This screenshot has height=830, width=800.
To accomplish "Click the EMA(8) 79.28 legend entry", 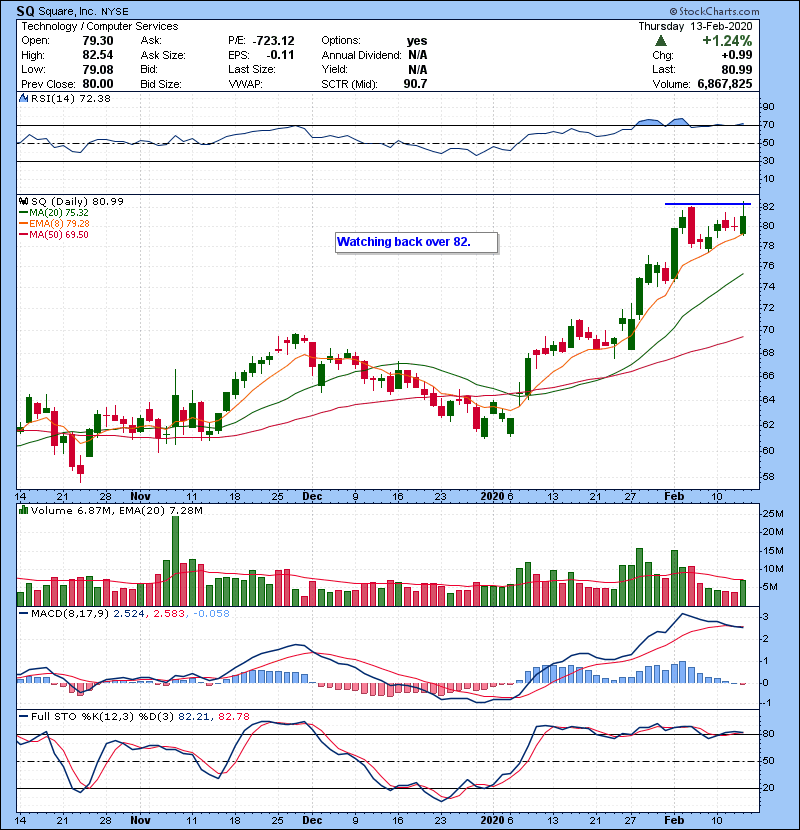I will click(55, 224).
